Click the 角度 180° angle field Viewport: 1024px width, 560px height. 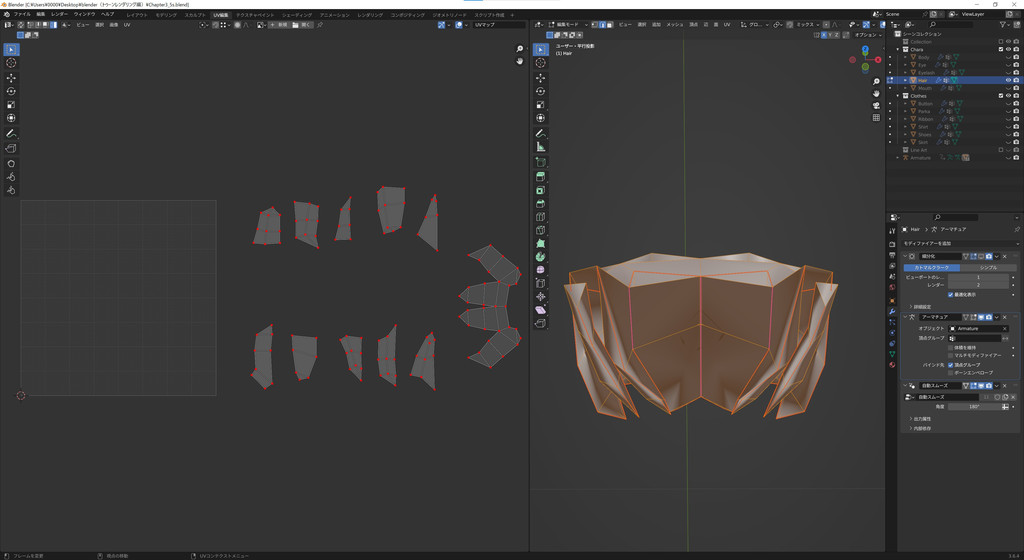pyautogui.click(x=975, y=407)
